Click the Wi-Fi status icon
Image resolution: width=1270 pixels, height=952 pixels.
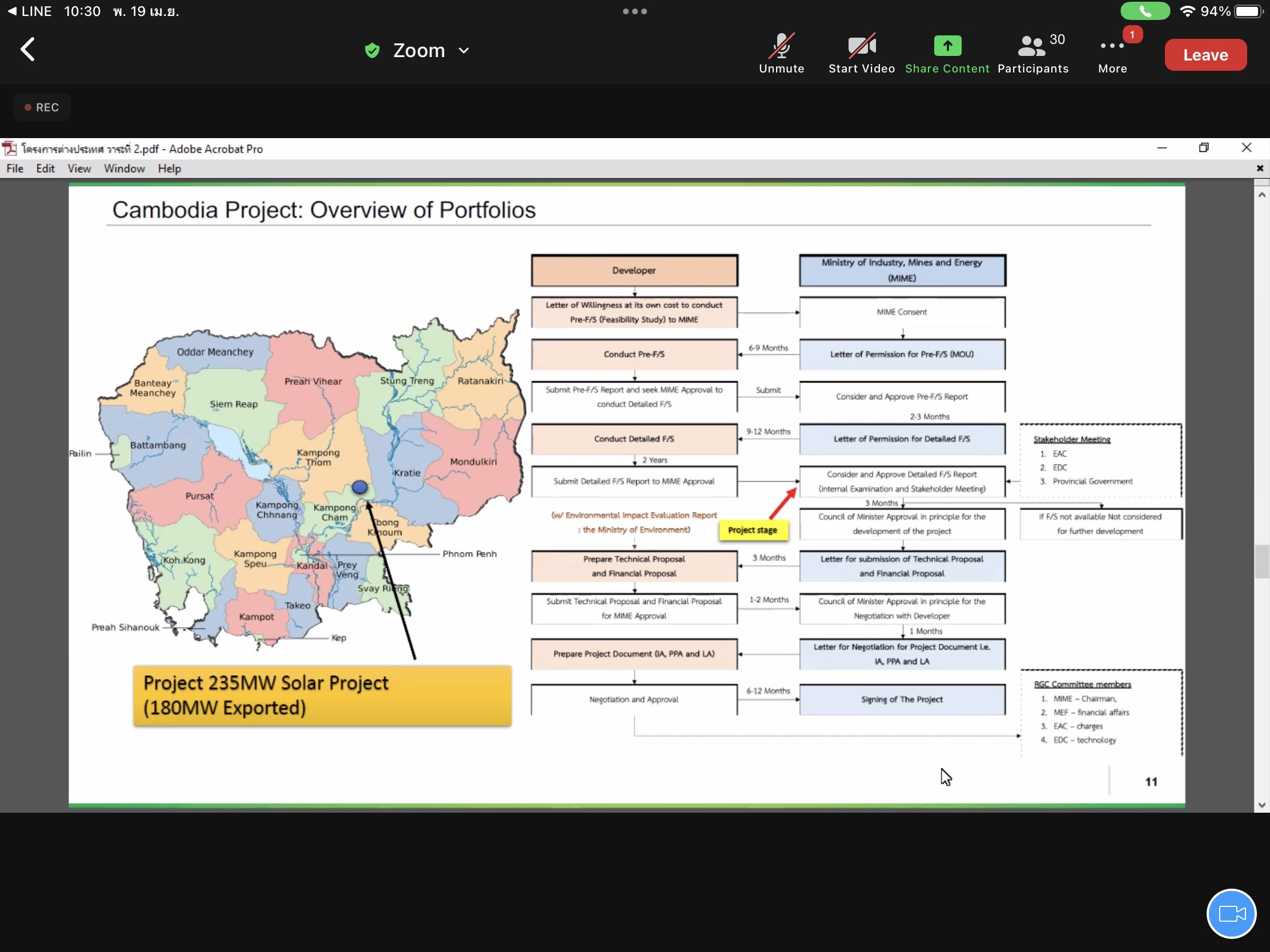tap(1187, 11)
